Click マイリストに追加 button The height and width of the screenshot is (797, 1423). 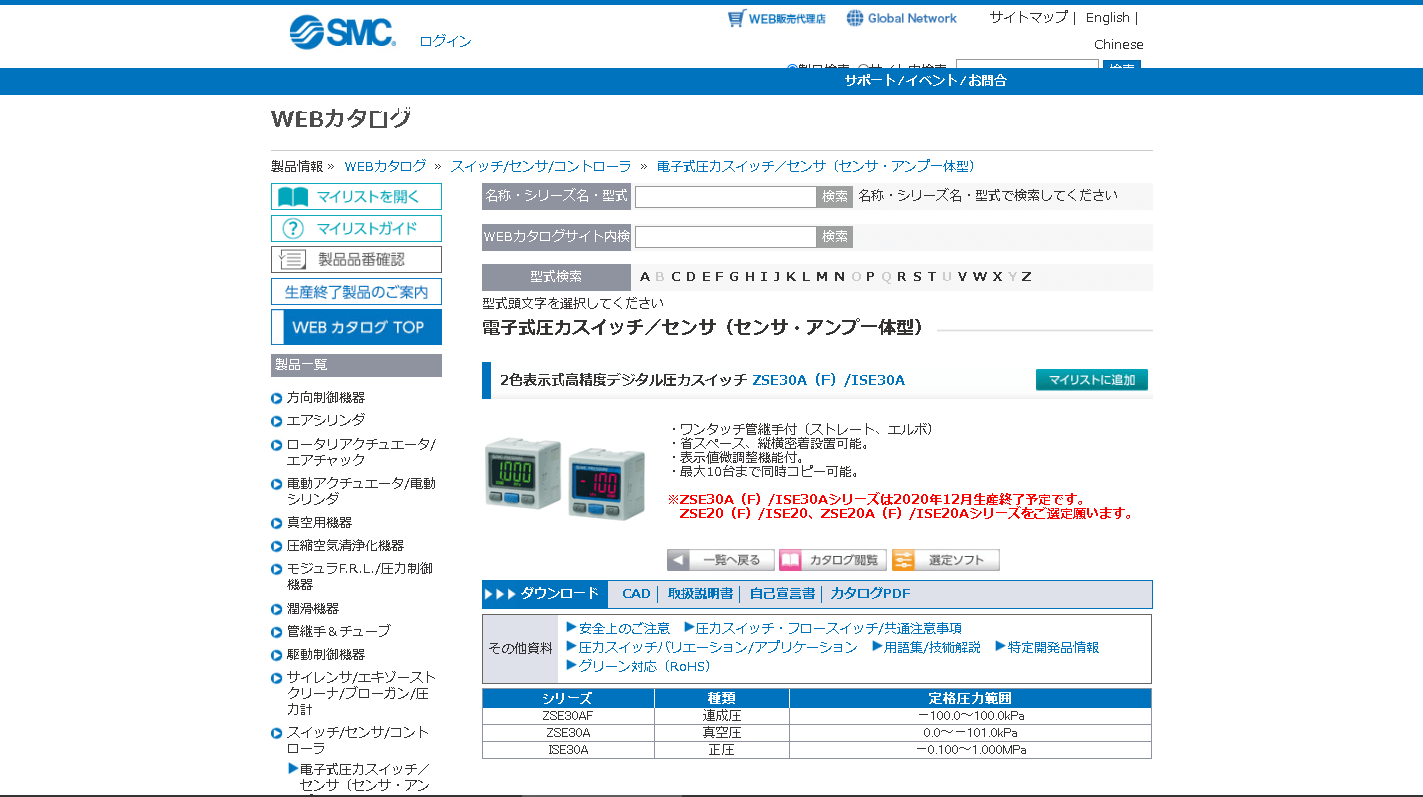[1092, 380]
